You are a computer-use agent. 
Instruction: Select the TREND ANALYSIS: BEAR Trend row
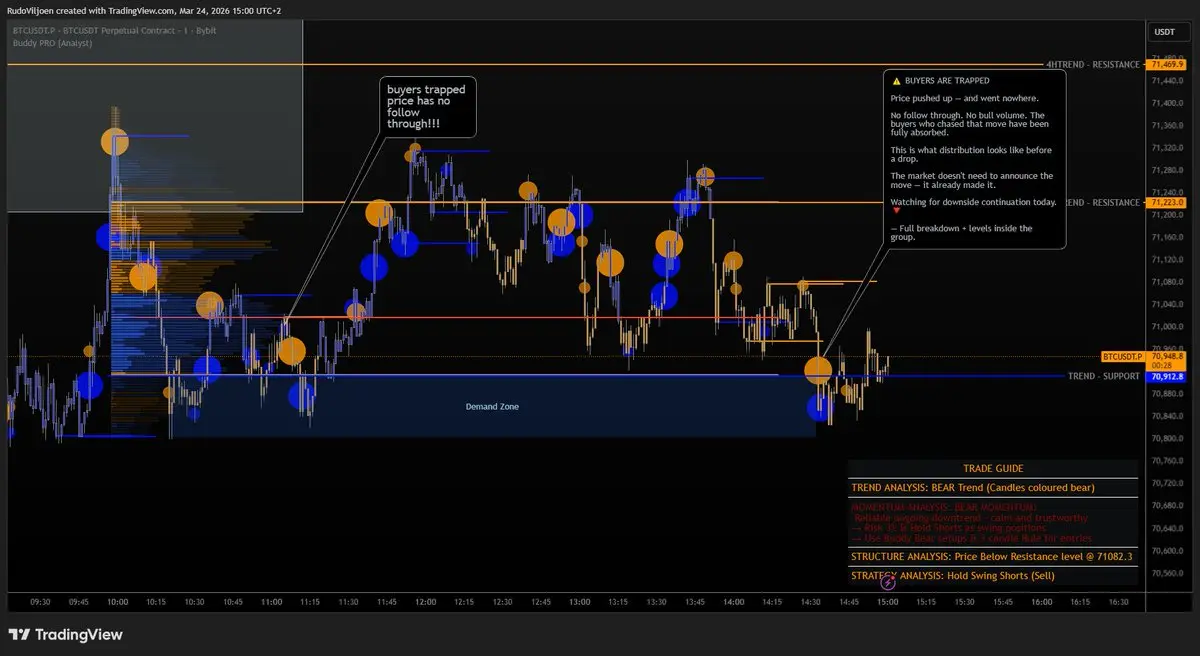coord(993,488)
